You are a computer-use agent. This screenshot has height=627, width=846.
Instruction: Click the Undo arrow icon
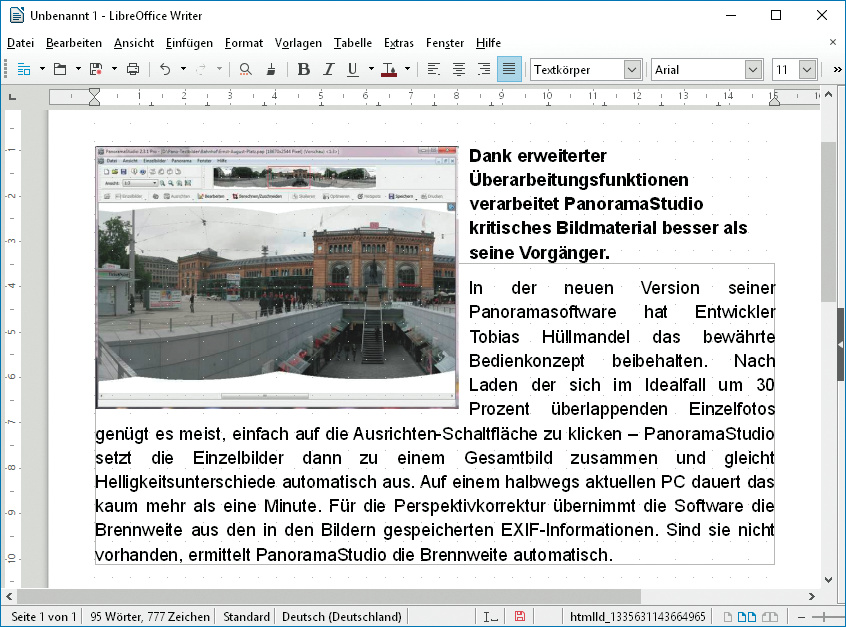[x=165, y=69]
